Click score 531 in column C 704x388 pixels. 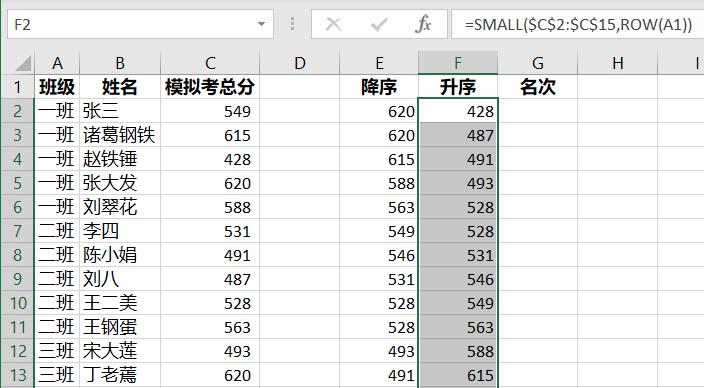pos(210,231)
